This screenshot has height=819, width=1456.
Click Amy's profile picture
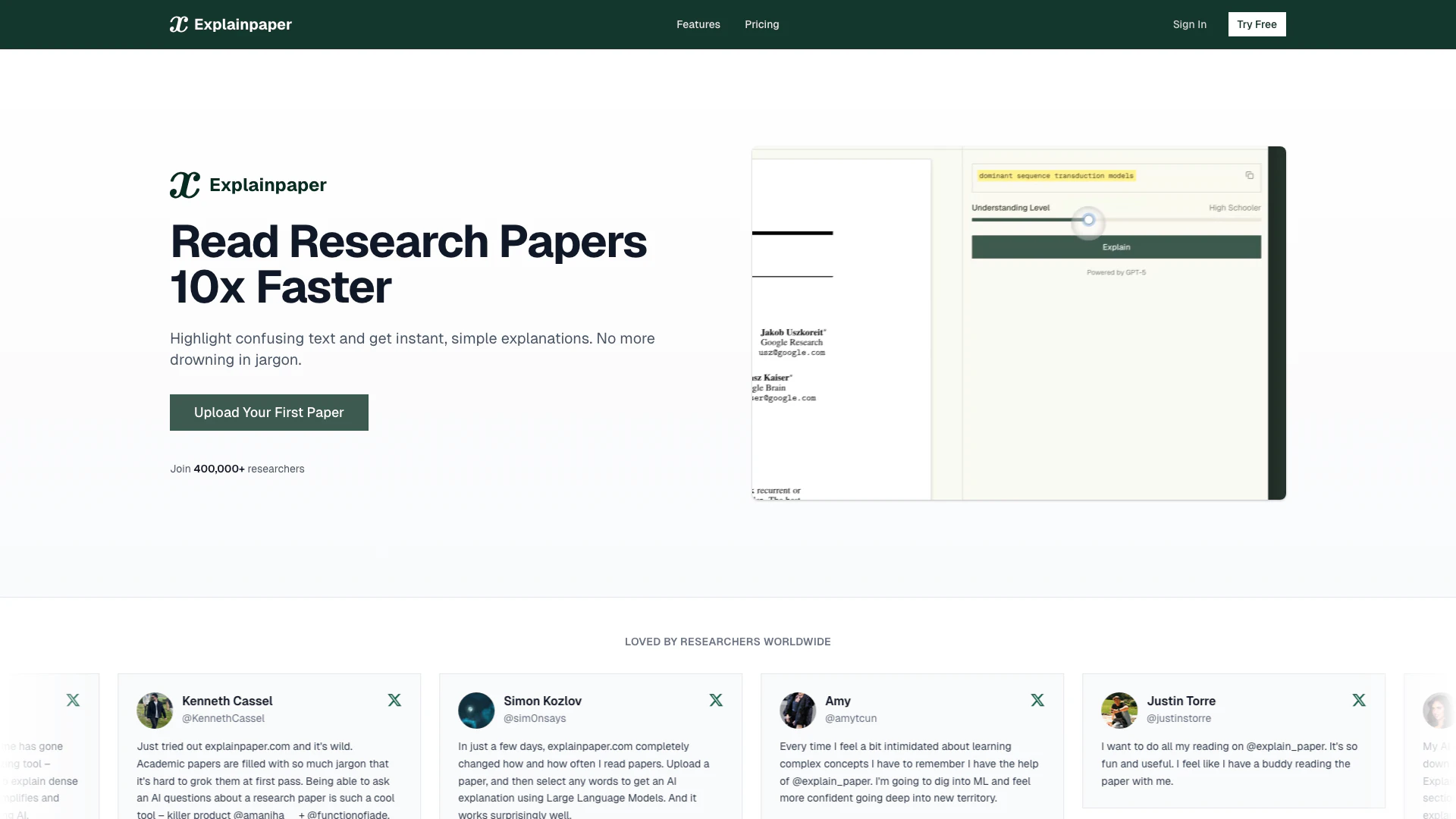coord(798,711)
